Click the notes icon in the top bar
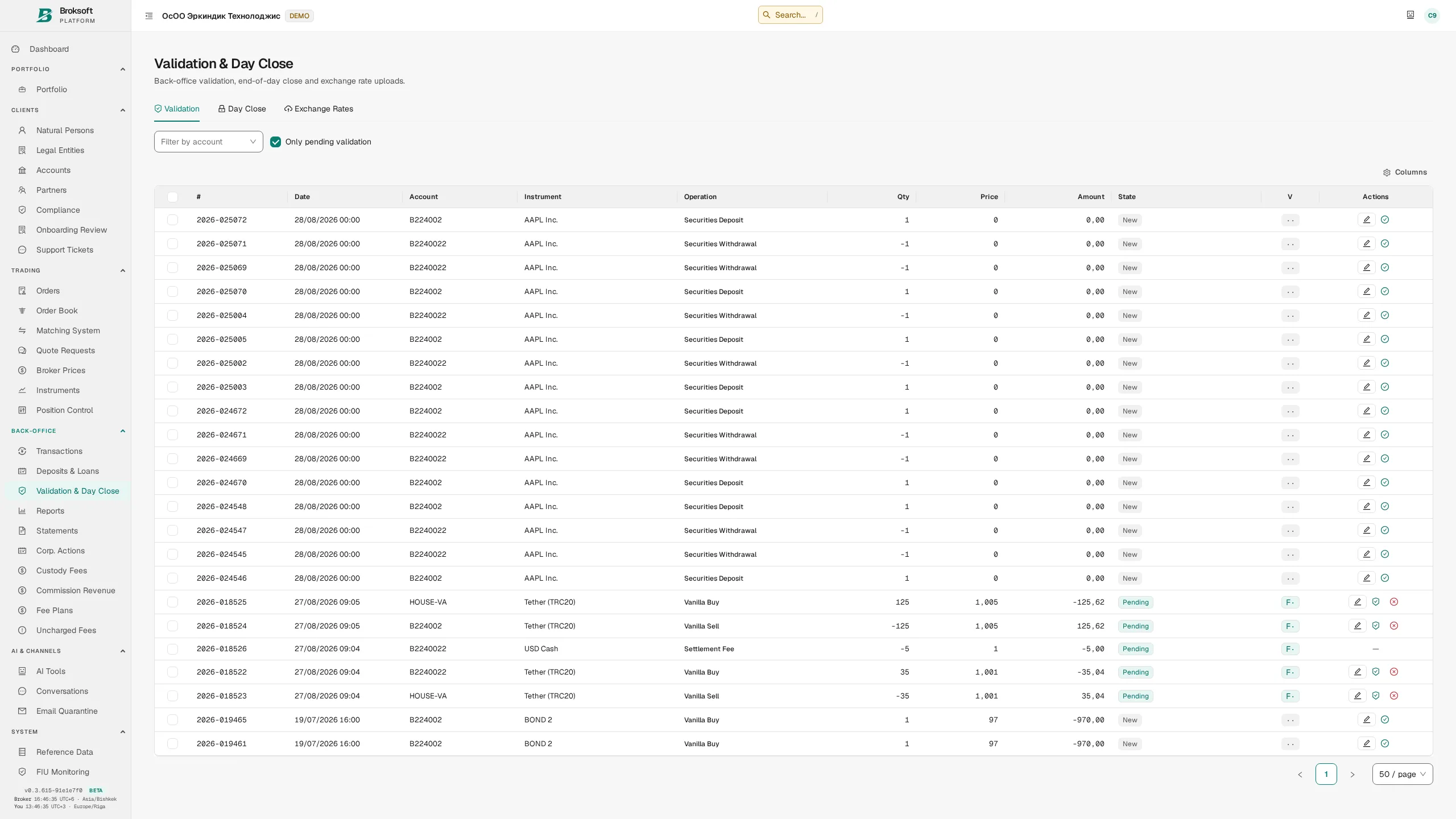Image resolution: width=1456 pixels, height=819 pixels. [x=1410, y=15]
